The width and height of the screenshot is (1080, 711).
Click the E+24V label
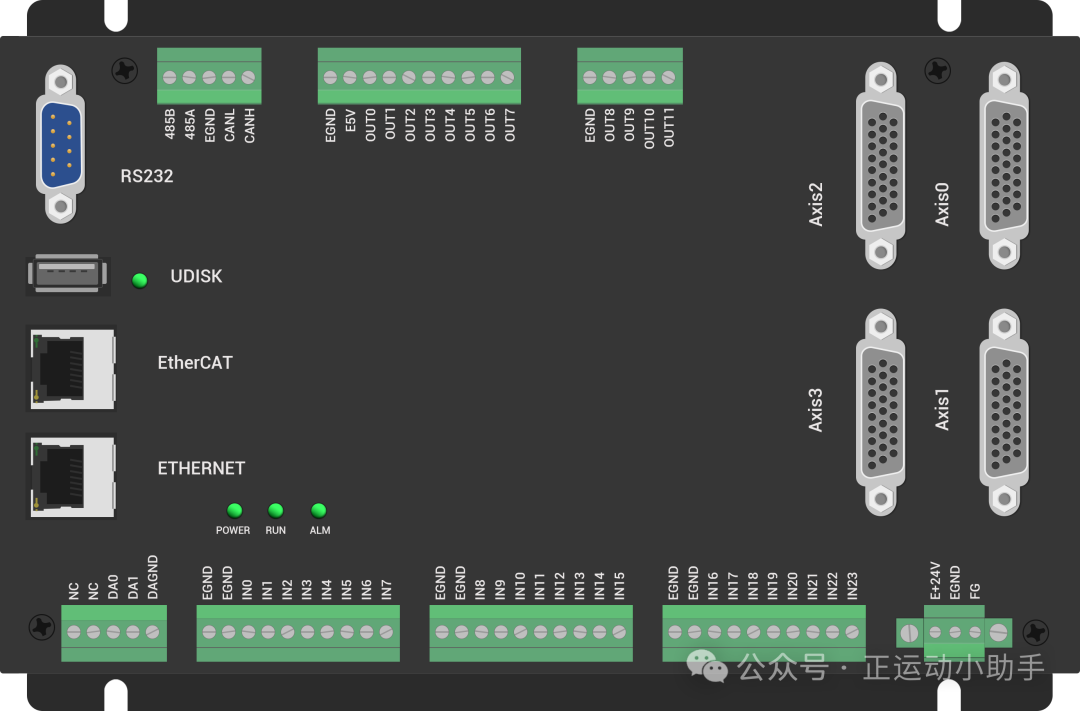pyautogui.click(x=935, y=581)
